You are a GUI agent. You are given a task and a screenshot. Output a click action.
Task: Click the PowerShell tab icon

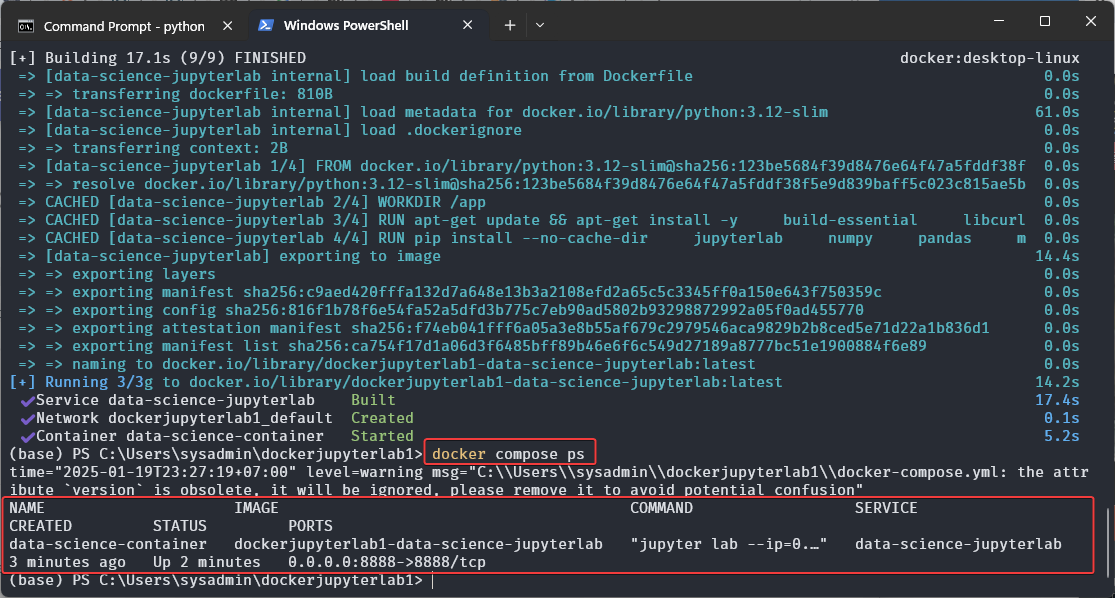coord(266,25)
